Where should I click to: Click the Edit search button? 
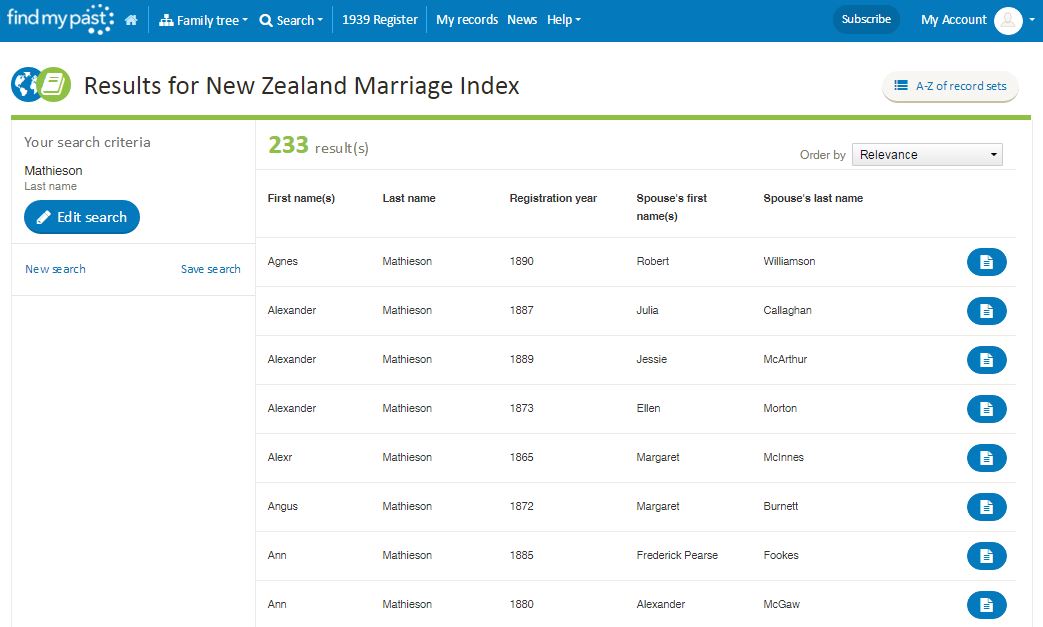pyautogui.click(x=82, y=217)
